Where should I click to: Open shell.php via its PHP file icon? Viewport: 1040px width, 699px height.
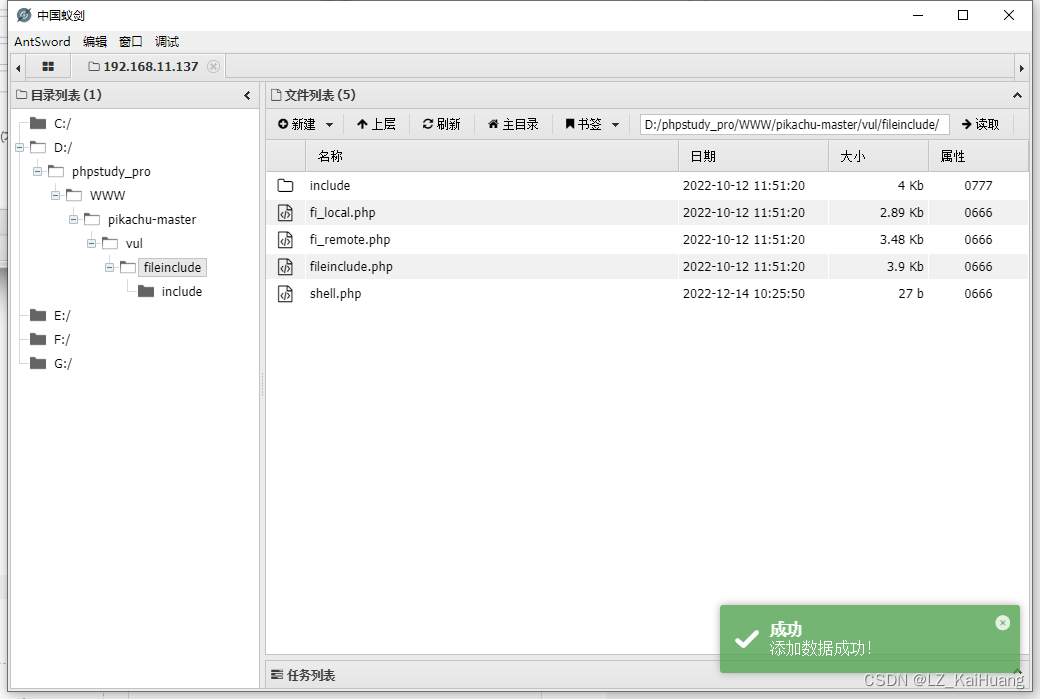click(x=286, y=293)
